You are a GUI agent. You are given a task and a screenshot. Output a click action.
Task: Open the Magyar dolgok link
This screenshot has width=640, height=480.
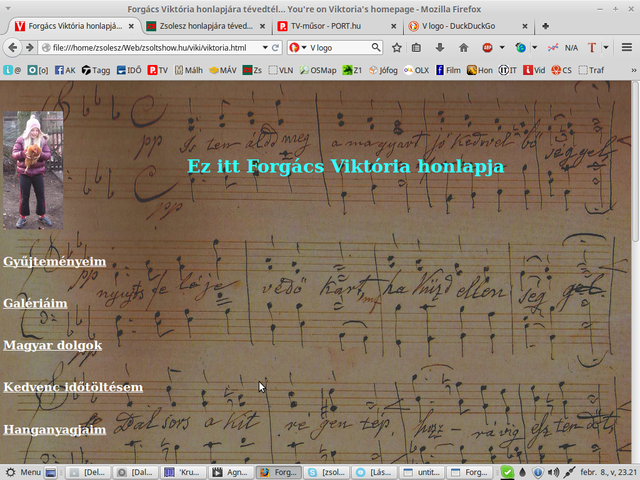(x=53, y=345)
